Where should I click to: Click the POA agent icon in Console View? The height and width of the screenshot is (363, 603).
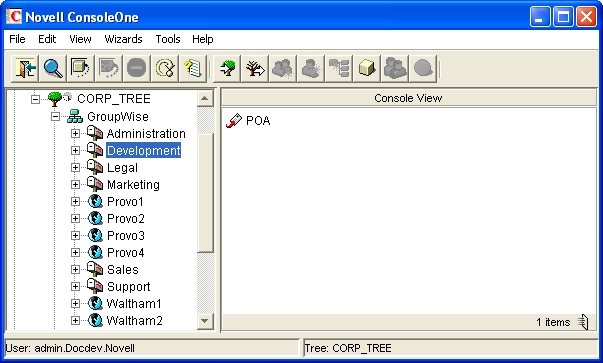[x=233, y=120]
